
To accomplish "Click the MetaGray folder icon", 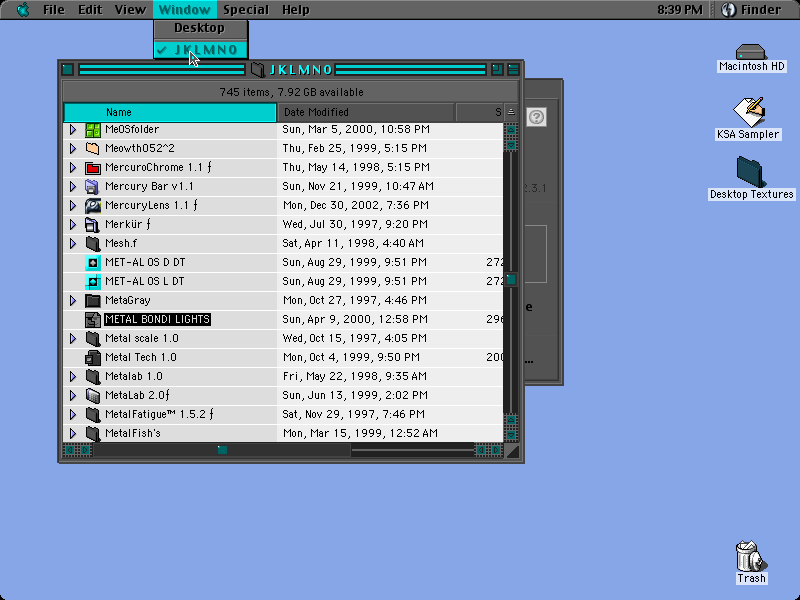I will (x=92, y=301).
